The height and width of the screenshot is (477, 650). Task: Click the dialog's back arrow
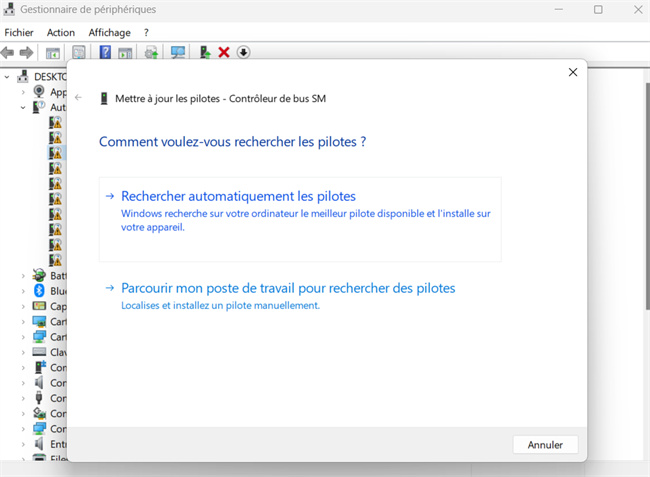coord(78,98)
